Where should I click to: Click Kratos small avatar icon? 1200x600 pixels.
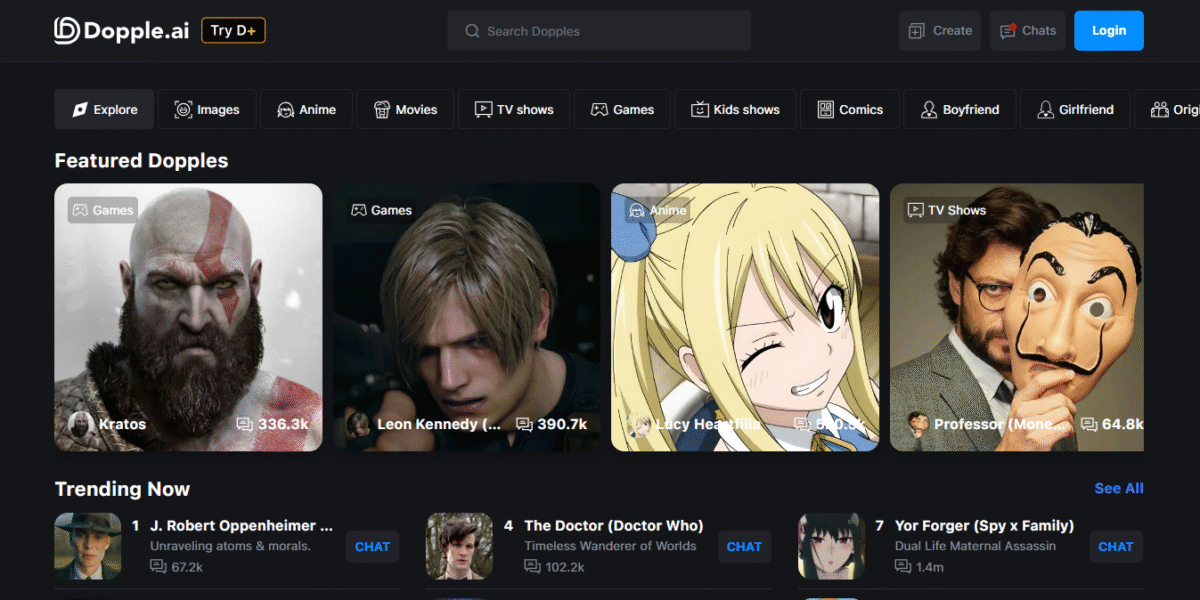click(81, 424)
